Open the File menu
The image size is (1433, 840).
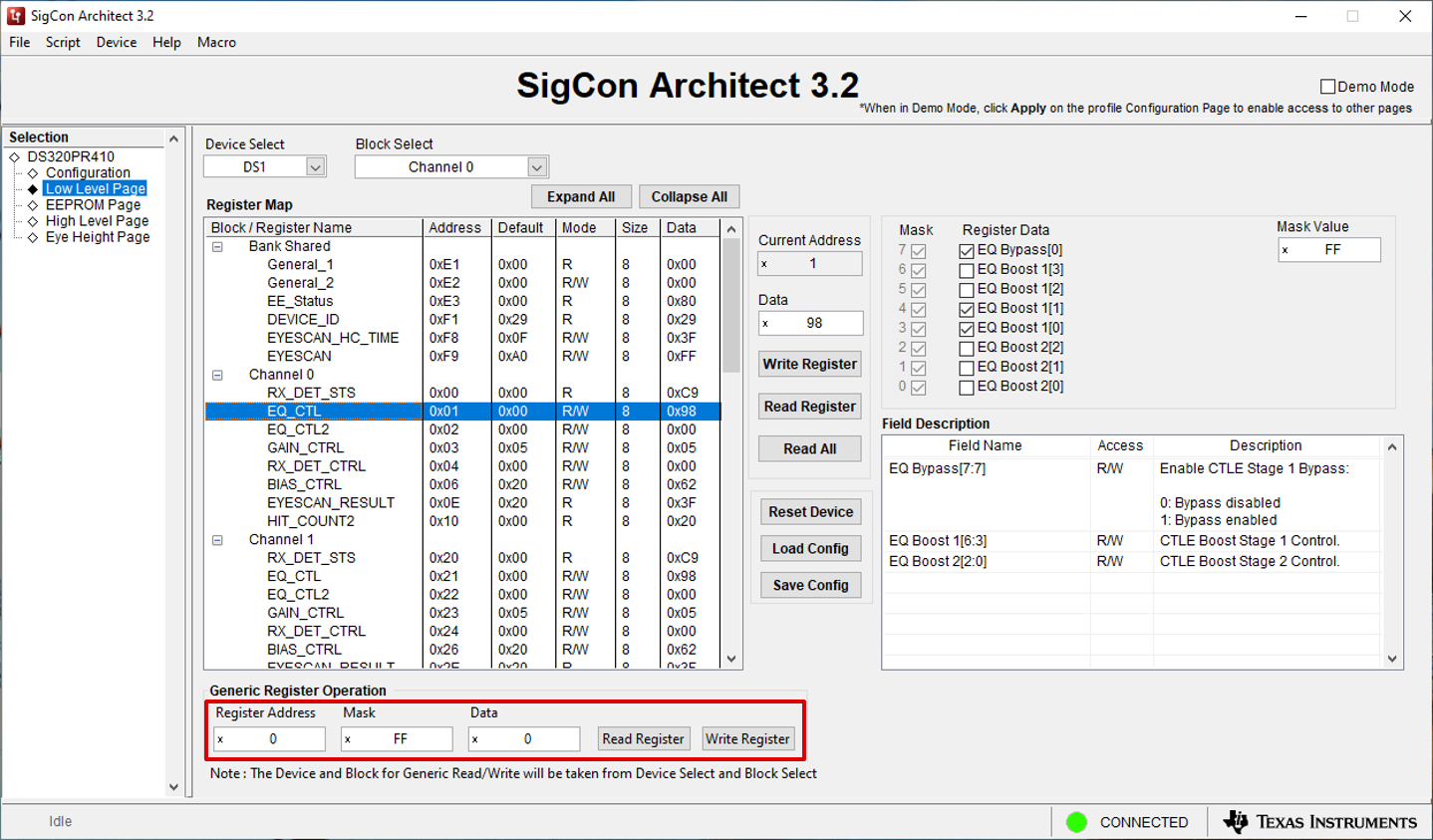(20, 42)
